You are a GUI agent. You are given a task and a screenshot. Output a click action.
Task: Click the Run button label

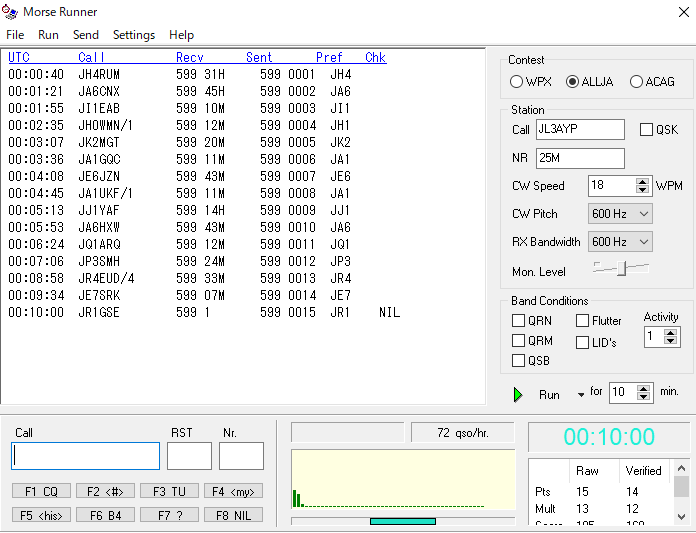tap(549, 395)
